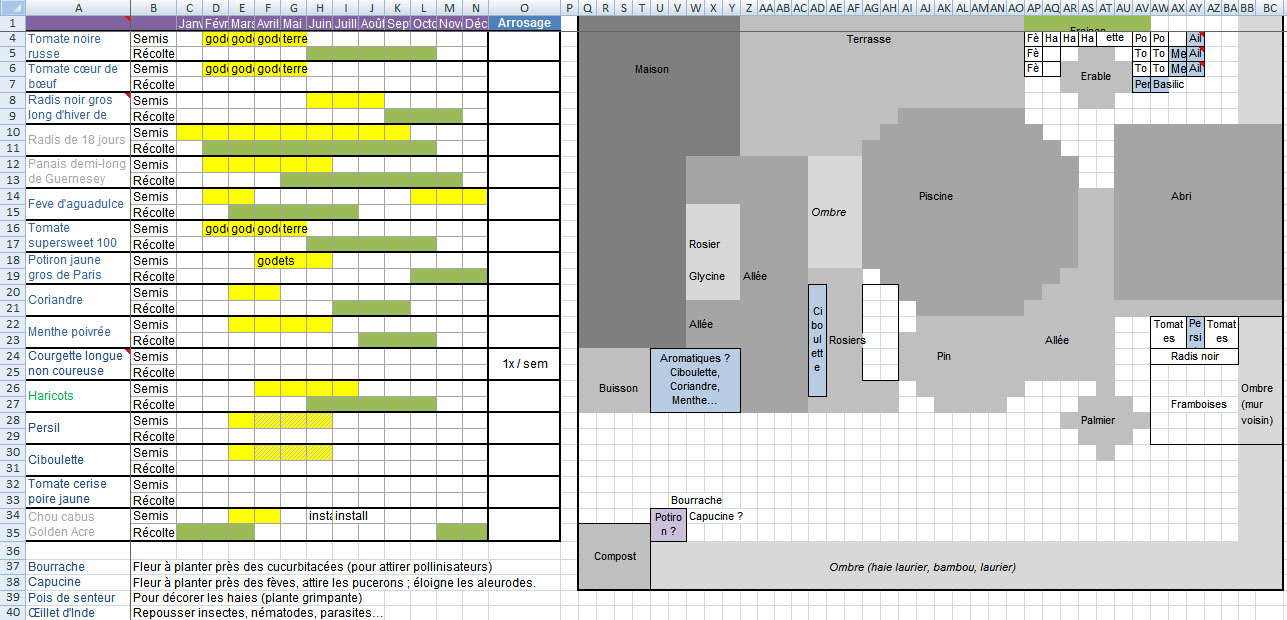Select the '1x / sem' watering cell
This screenshot has height=620, width=1287.
(x=524, y=364)
